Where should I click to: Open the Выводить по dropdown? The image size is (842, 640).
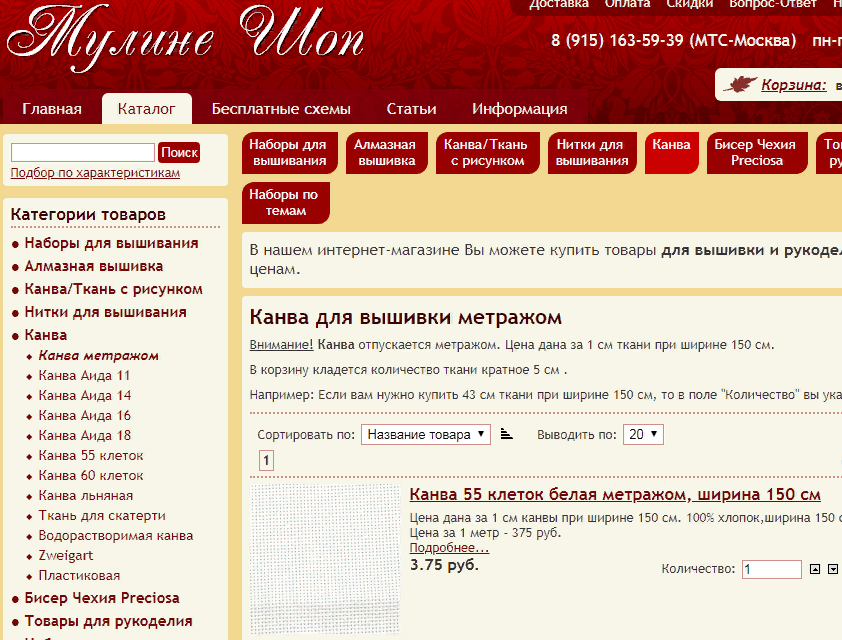(x=643, y=434)
